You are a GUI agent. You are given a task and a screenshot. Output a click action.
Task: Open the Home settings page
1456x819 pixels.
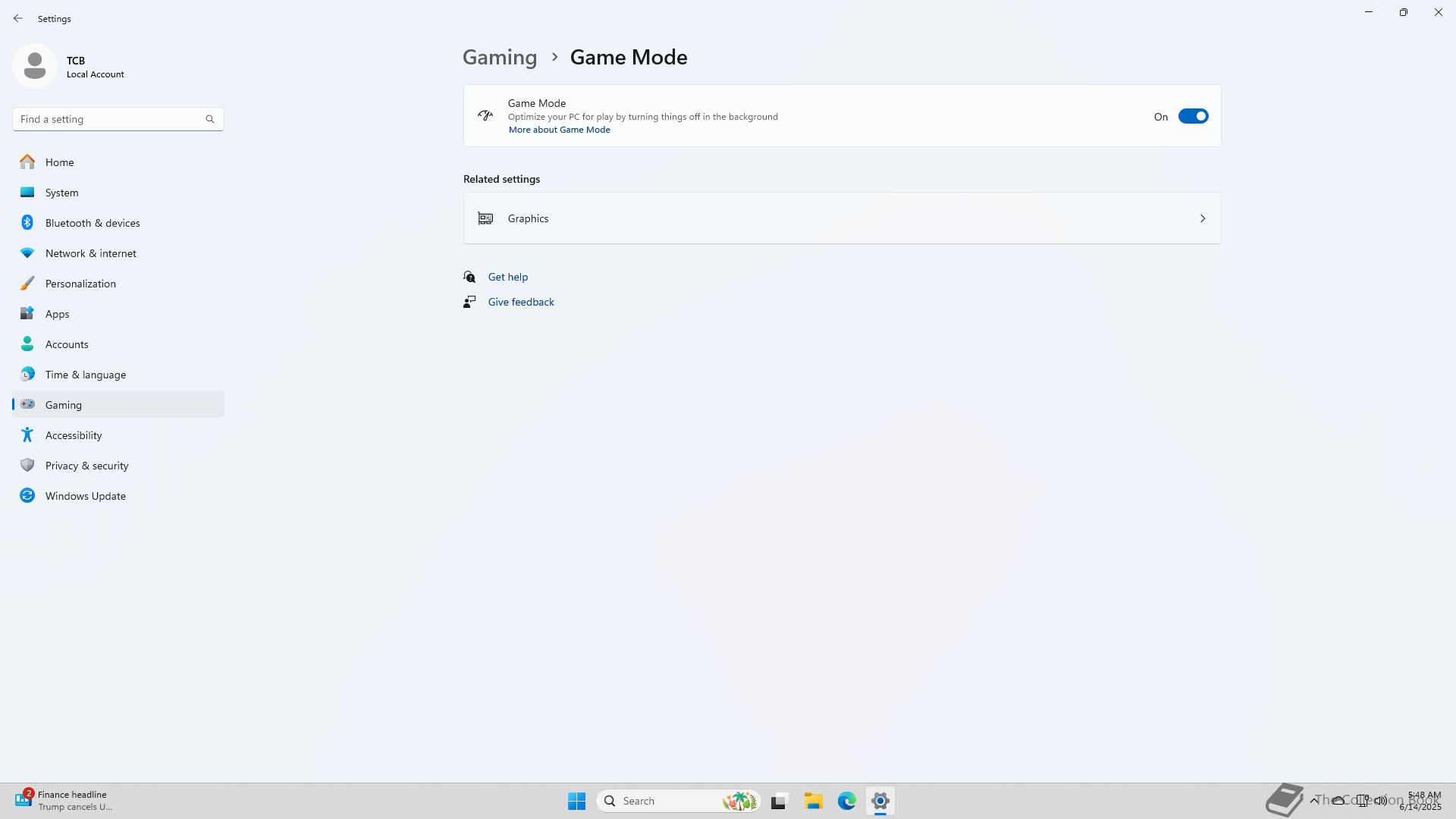[59, 162]
